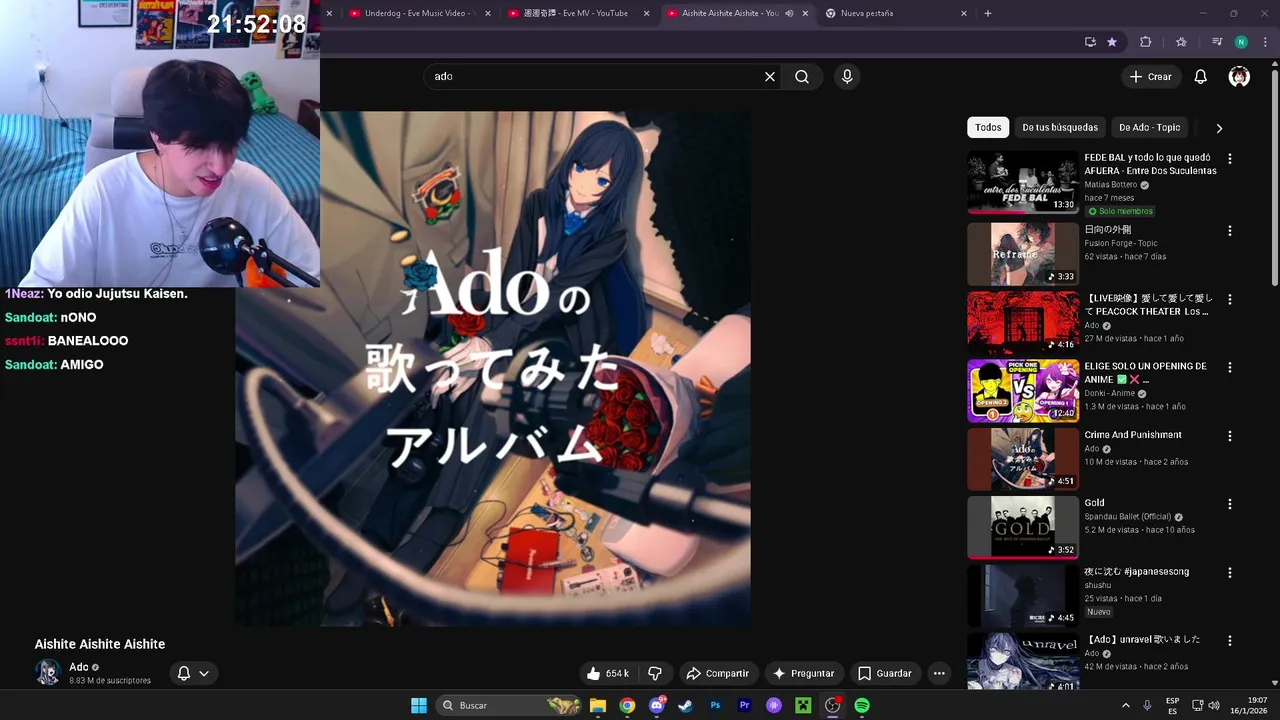
Task: Open Steam from the taskbar
Action: tap(686, 705)
